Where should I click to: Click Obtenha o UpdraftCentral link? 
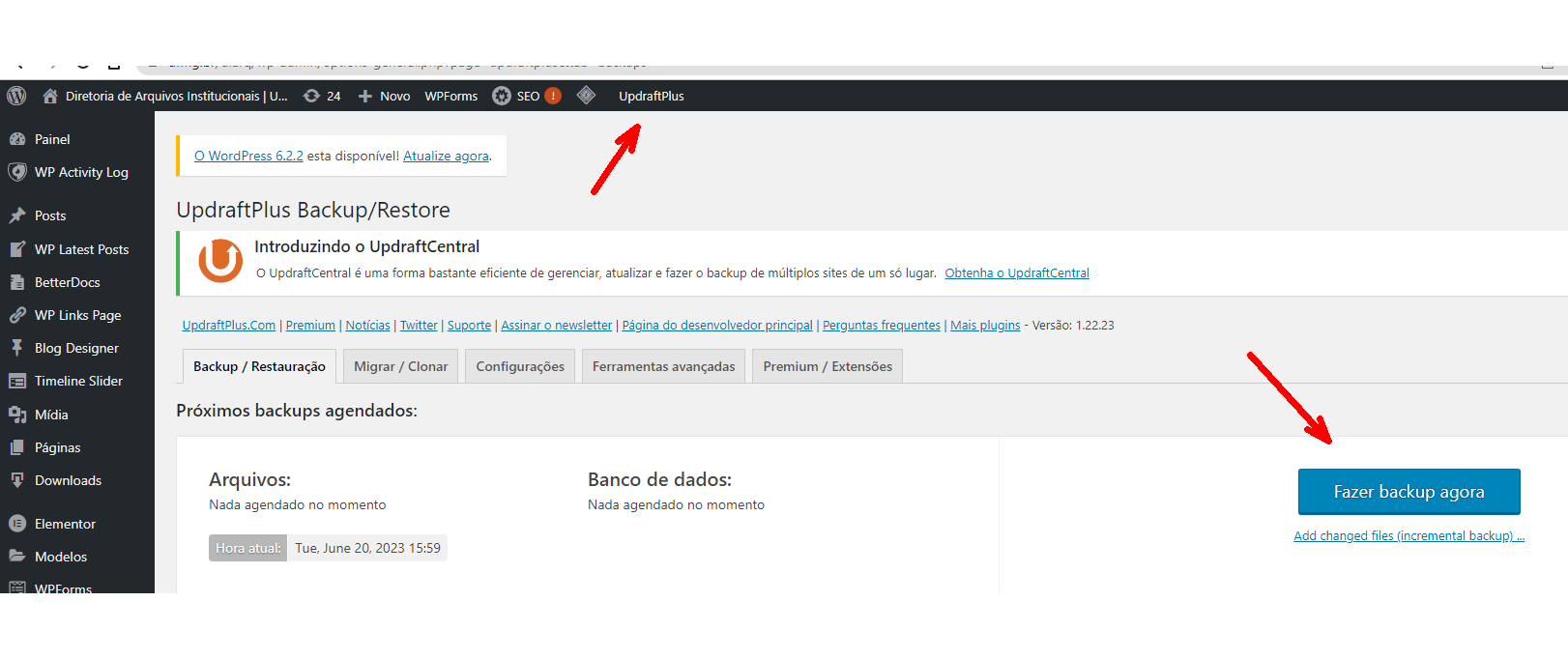[x=1017, y=273]
